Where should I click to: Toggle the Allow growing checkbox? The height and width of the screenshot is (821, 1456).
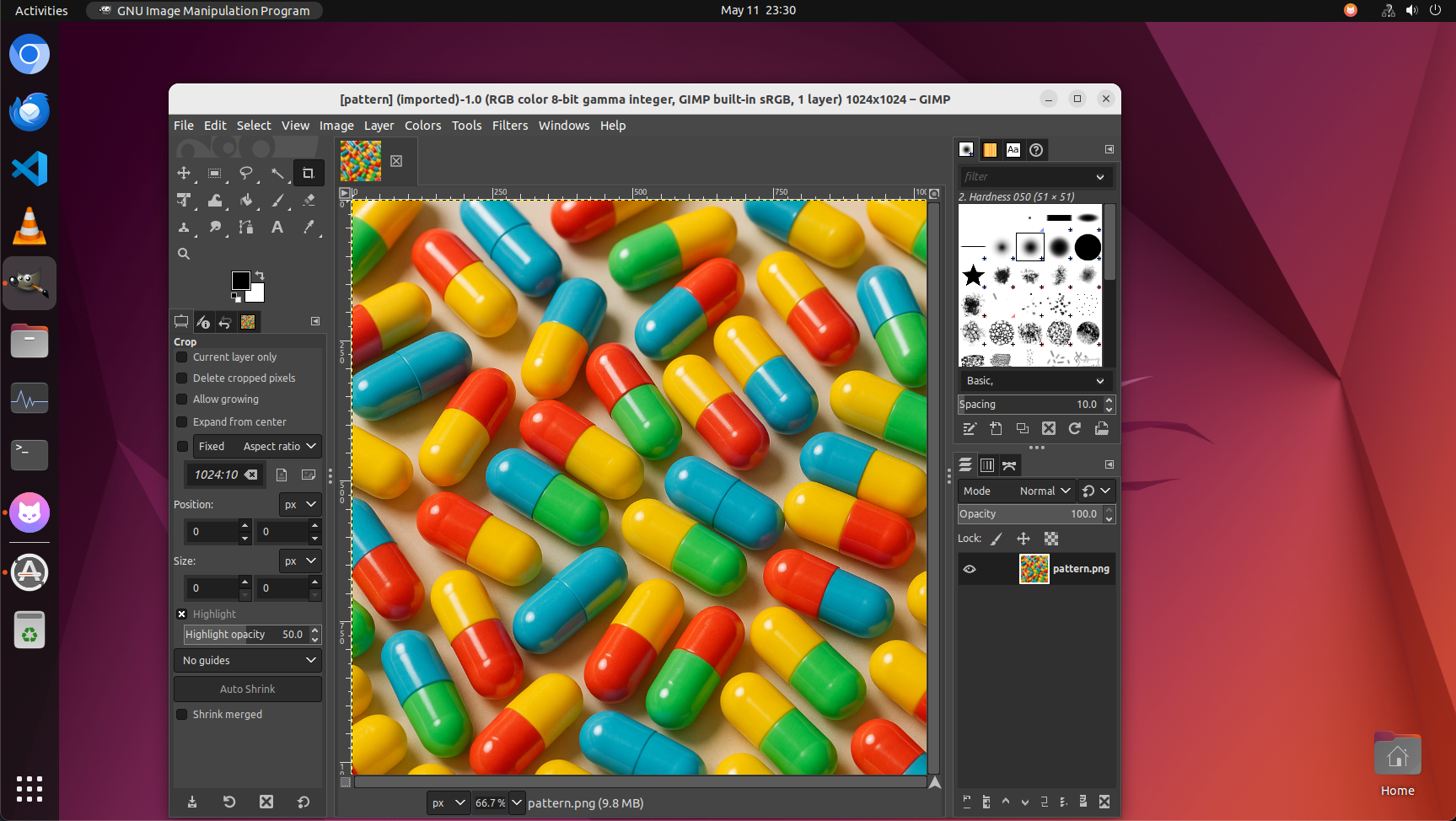tap(182, 400)
